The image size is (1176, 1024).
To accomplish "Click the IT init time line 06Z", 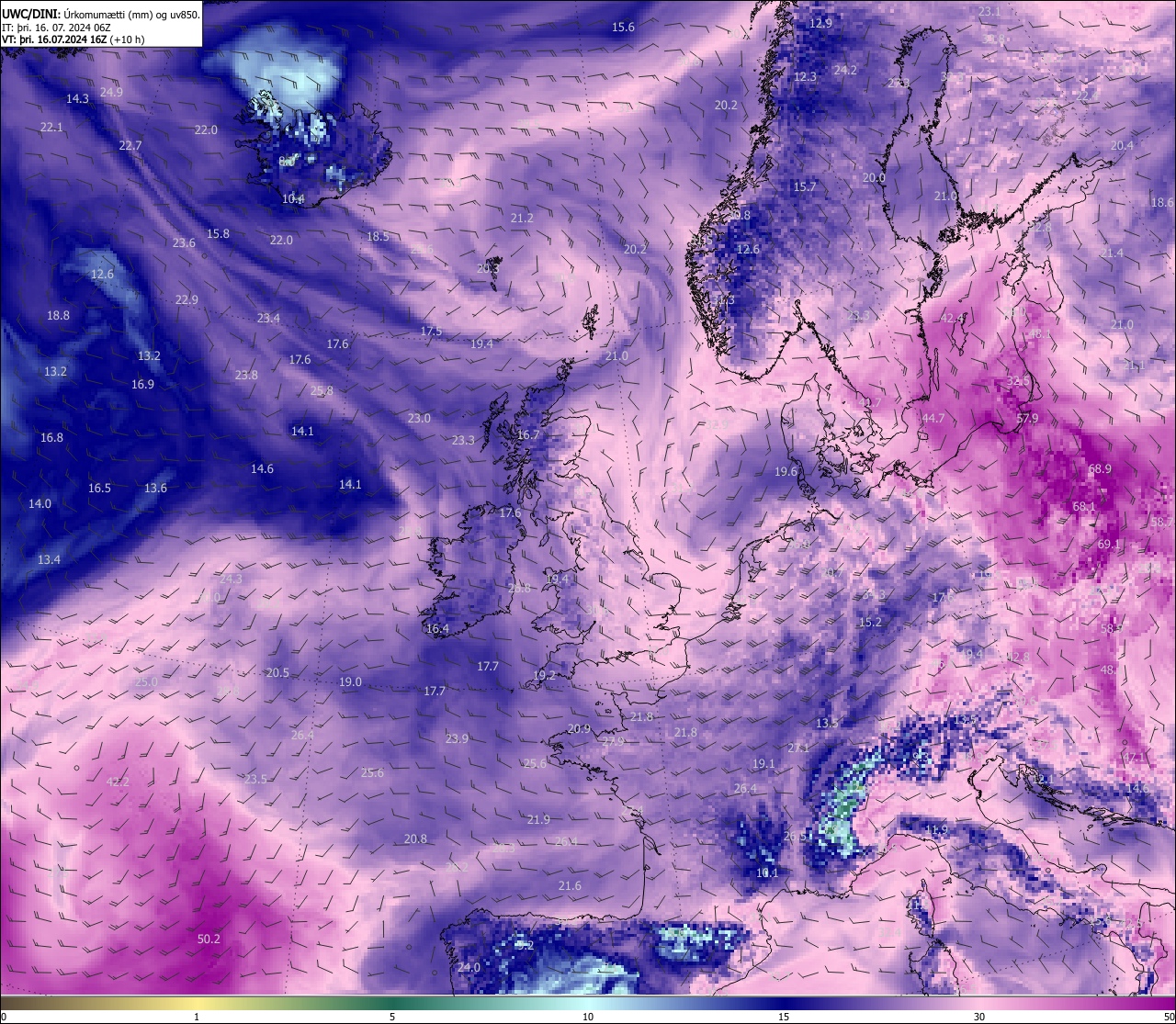I will pyautogui.click(x=57, y=28).
